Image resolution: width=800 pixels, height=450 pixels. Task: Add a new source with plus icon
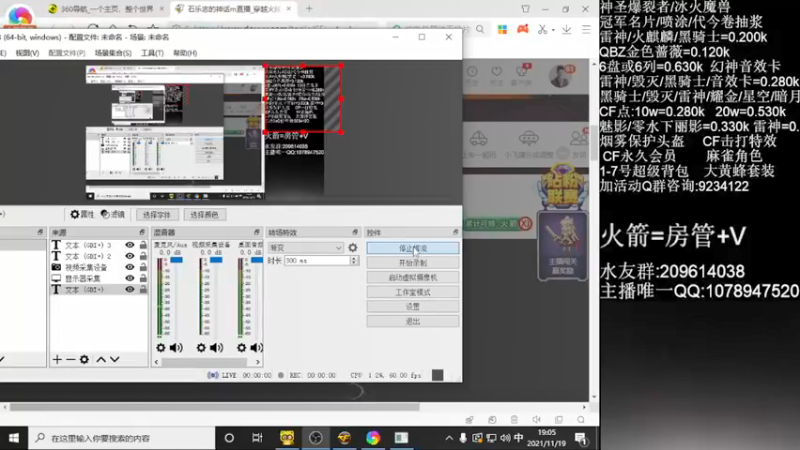(x=57, y=359)
